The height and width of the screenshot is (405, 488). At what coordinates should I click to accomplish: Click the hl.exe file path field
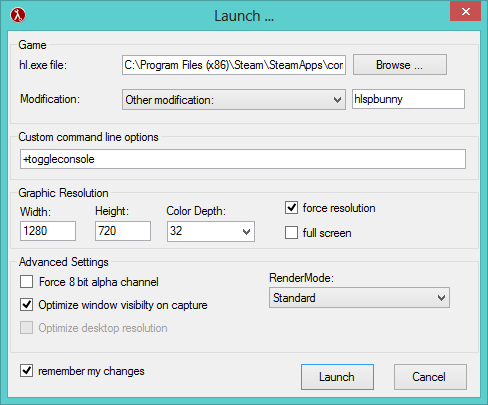coord(234,65)
